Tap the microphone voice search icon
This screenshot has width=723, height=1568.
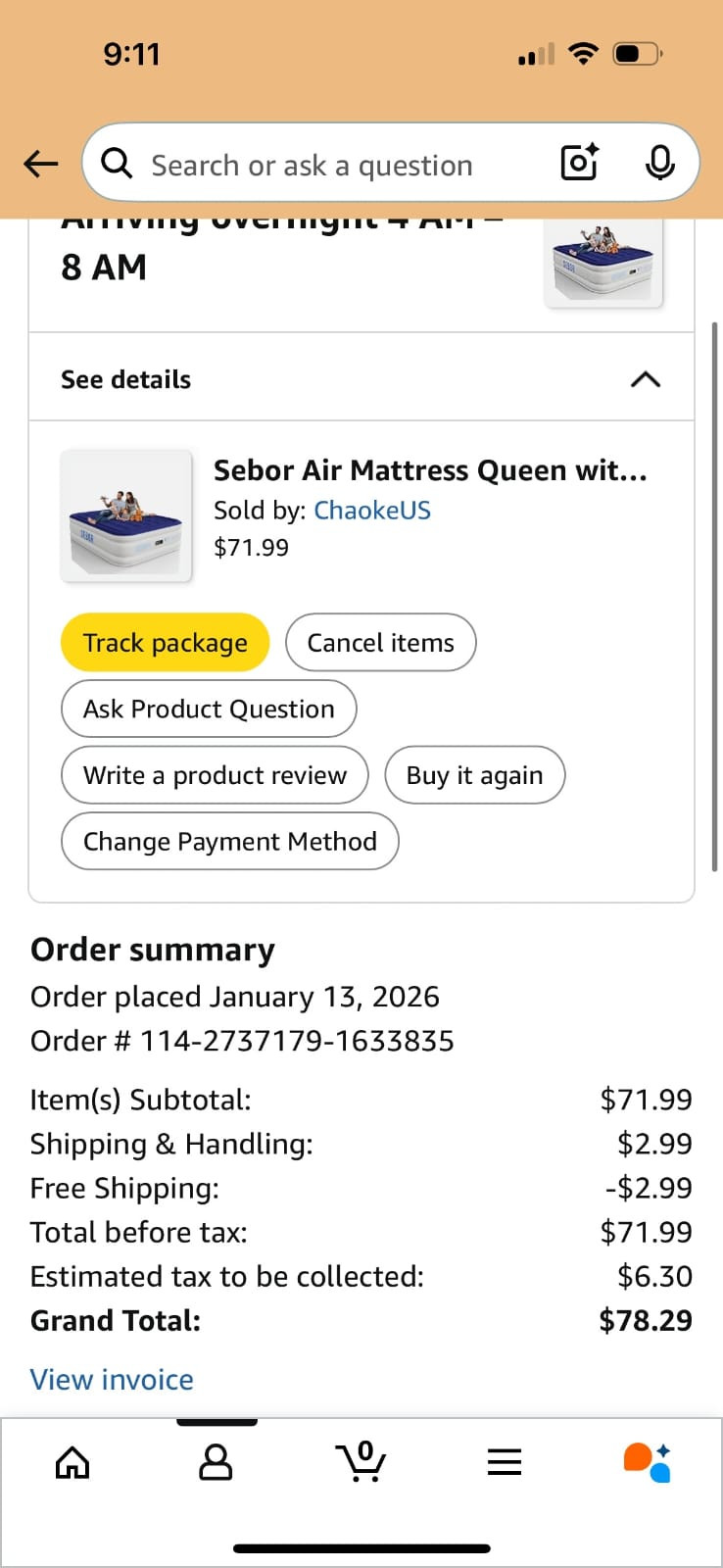(x=659, y=163)
